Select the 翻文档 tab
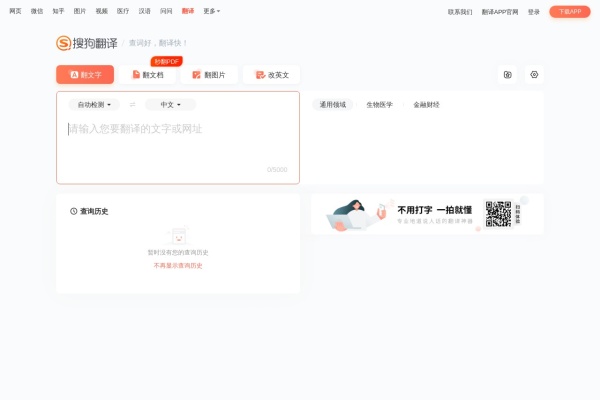Screen dimensions: 600x400 (147, 75)
